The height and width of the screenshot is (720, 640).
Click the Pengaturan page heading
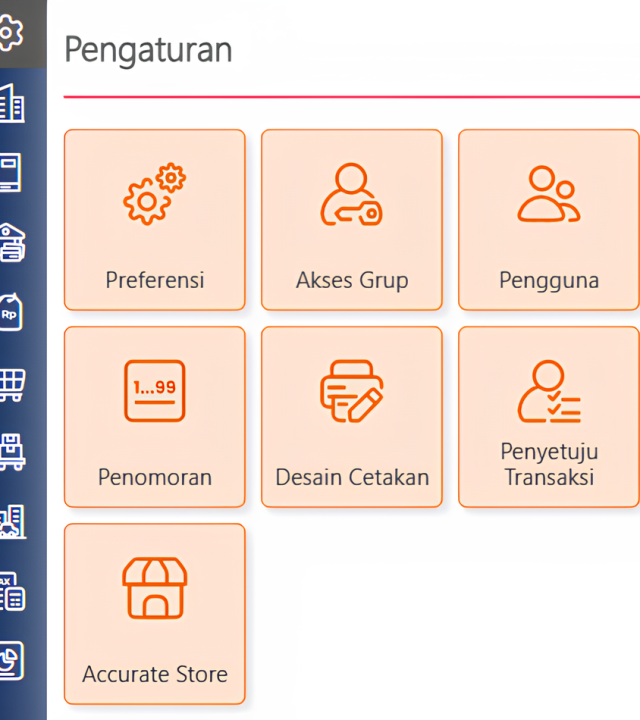click(148, 50)
